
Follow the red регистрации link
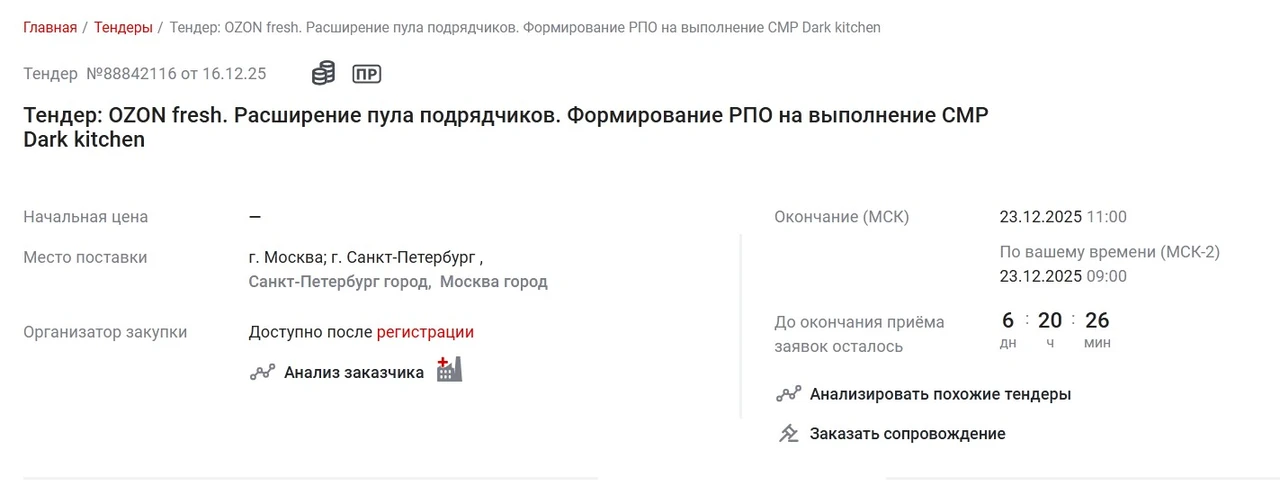point(425,332)
